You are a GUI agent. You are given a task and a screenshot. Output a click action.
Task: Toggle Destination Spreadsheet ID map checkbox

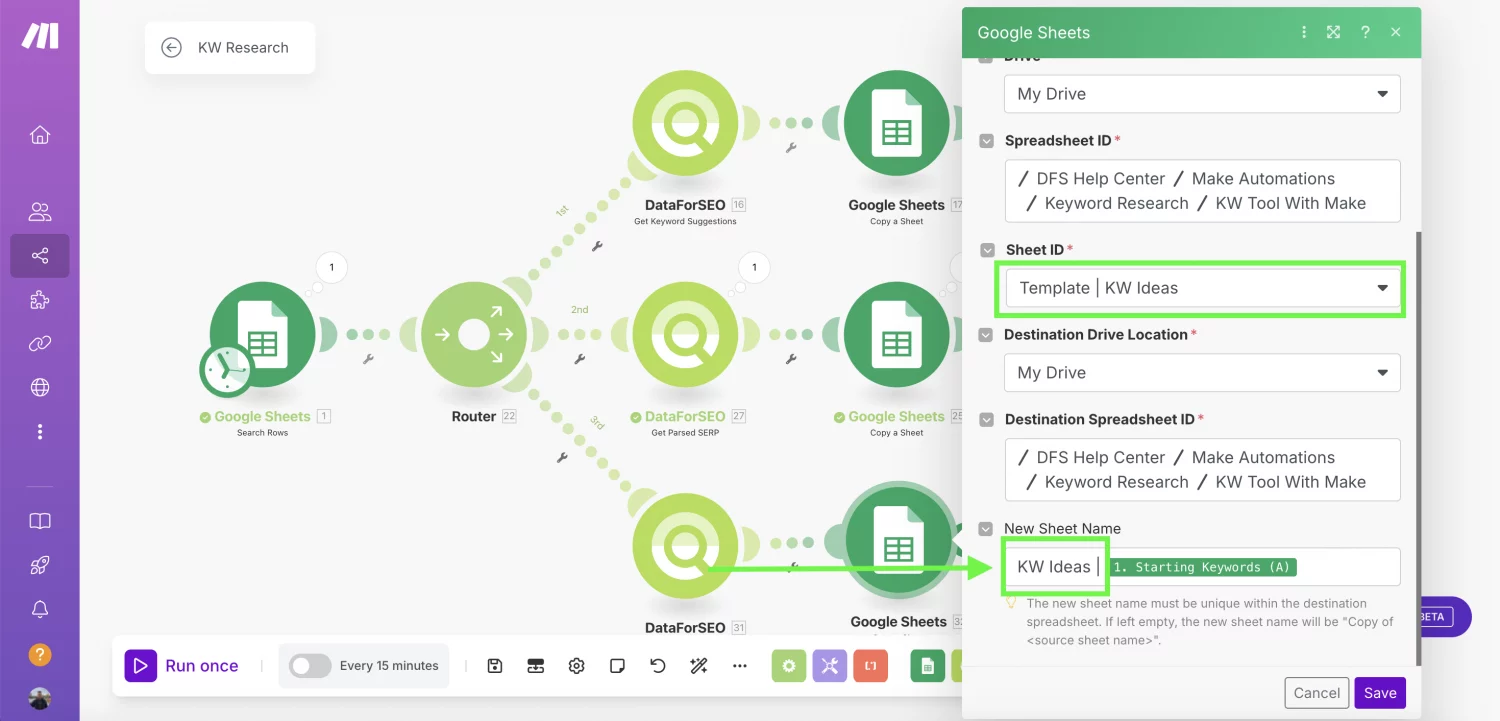tap(987, 420)
